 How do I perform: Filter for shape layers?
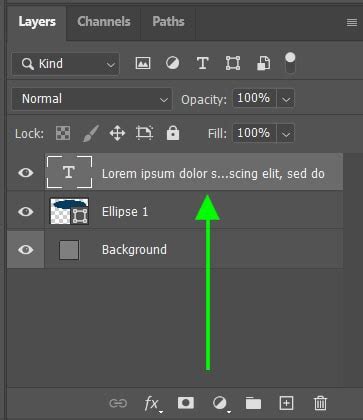[x=233, y=63]
